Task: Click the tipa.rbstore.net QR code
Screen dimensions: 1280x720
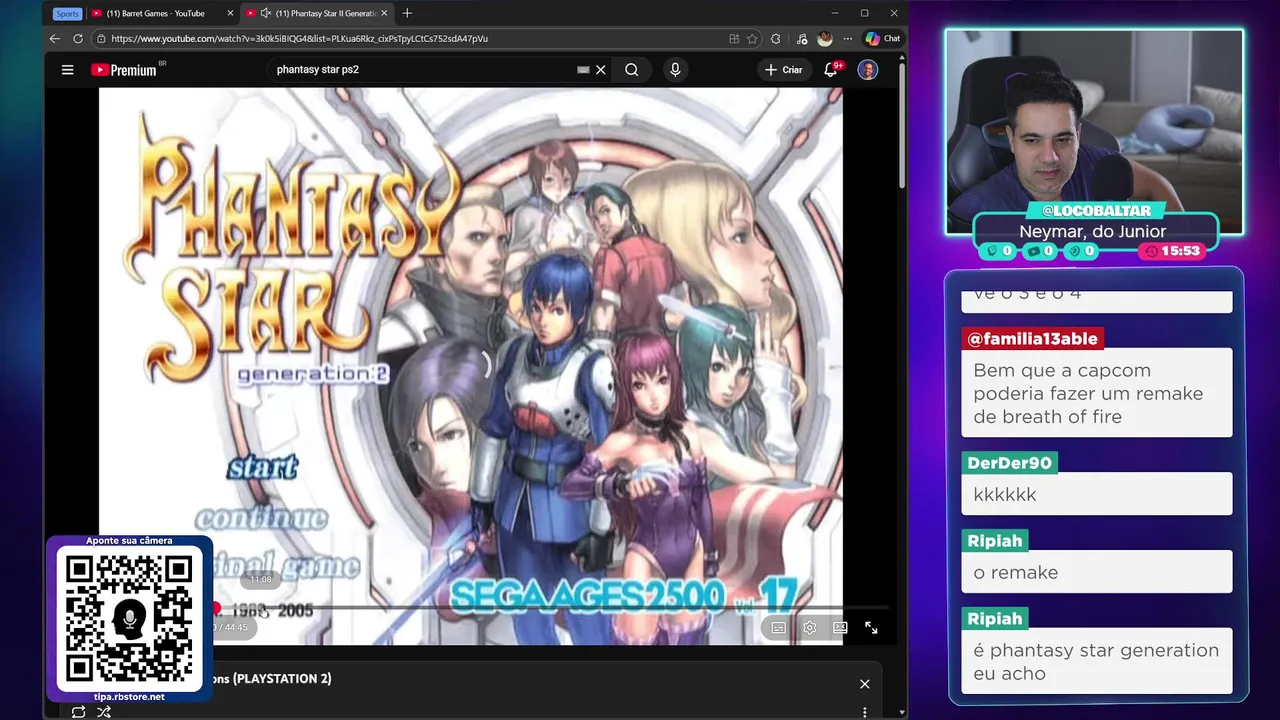Action: [129, 620]
